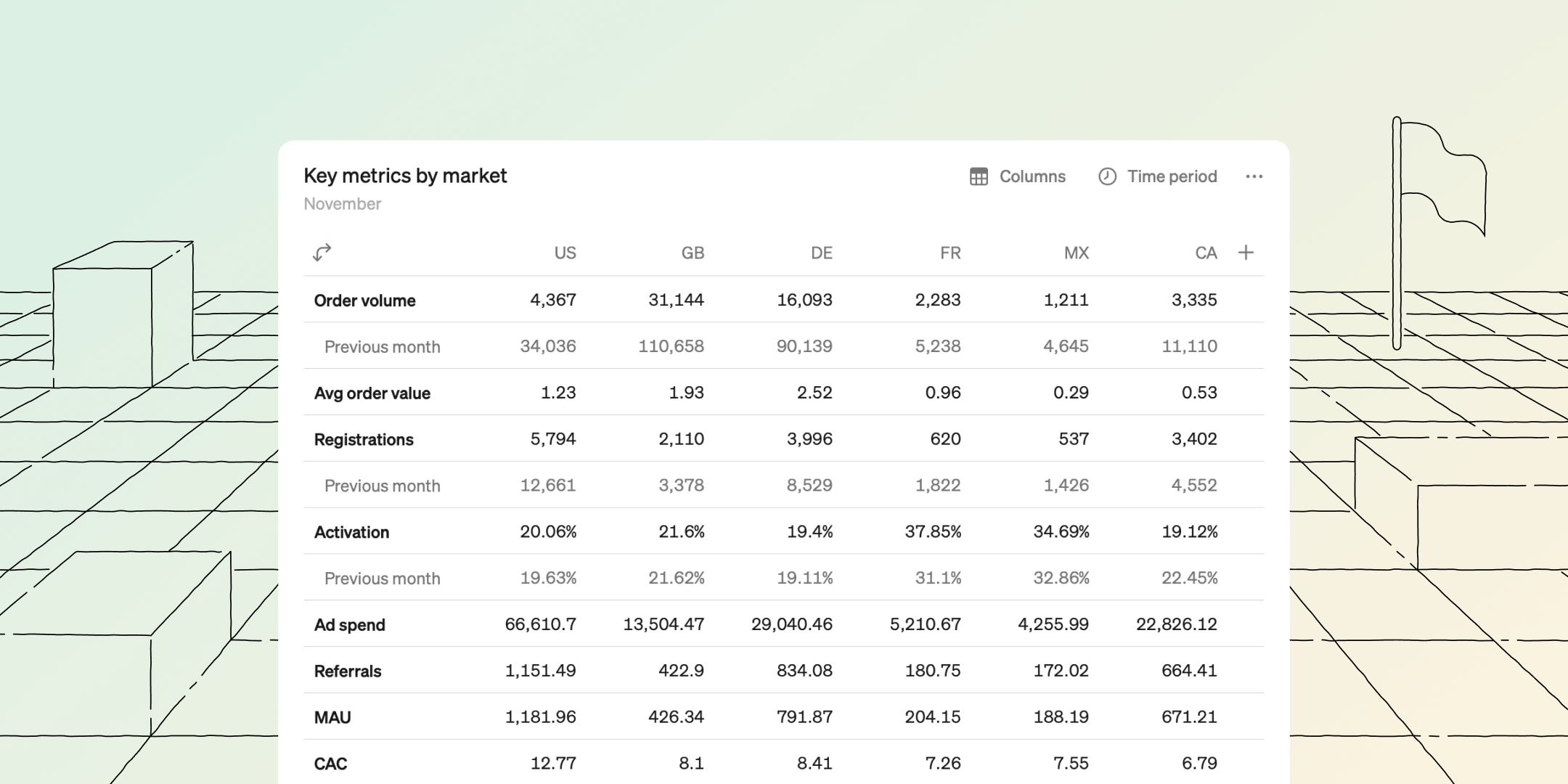Click the Referrals row label
The width and height of the screenshot is (1568, 784).
point(347,671)
